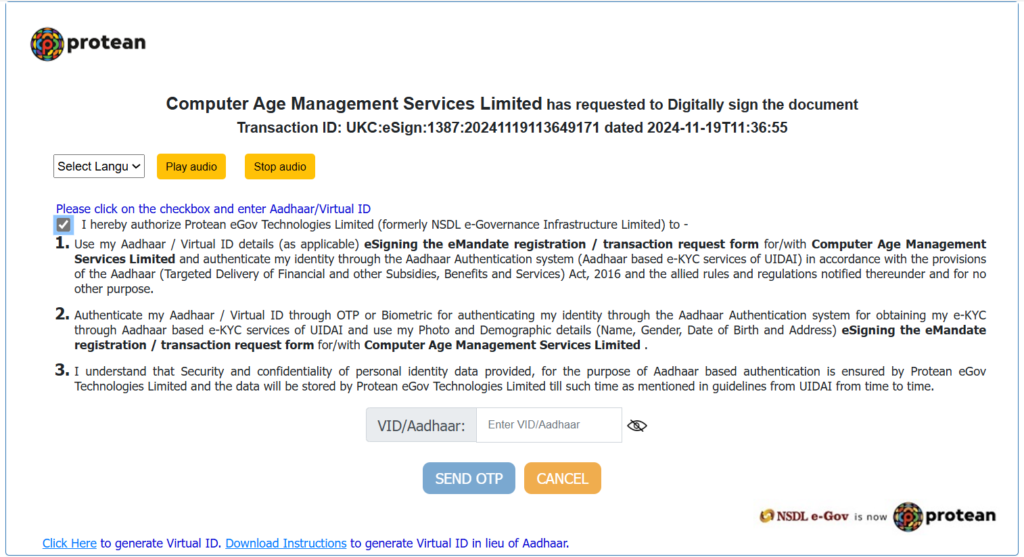Click the Protean logo at bottom right
The height and width of the screenshot is (557, 1024).
944,517
